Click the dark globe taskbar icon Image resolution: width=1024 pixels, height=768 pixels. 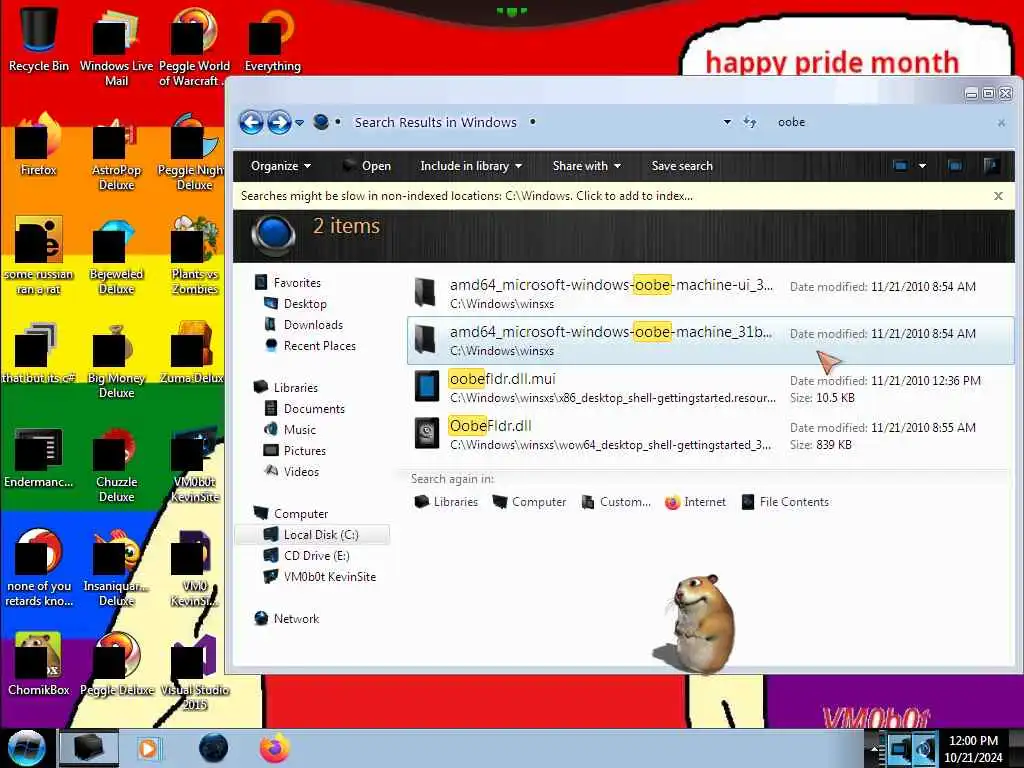214,748
